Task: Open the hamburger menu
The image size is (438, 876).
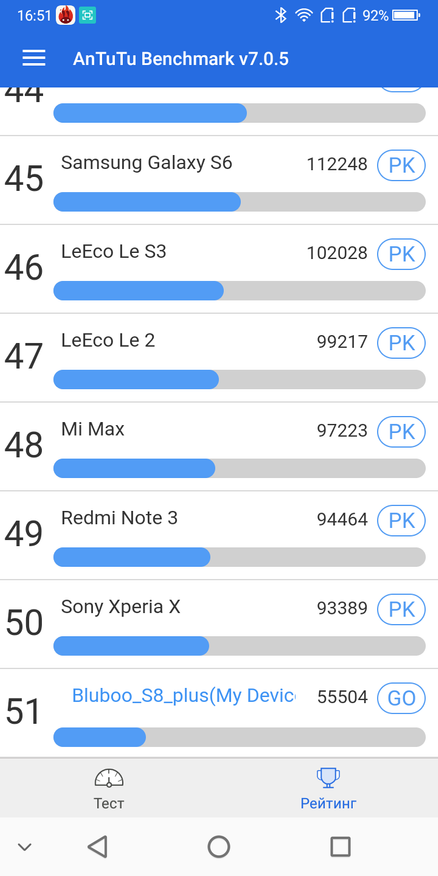Action: pos(34,58)
